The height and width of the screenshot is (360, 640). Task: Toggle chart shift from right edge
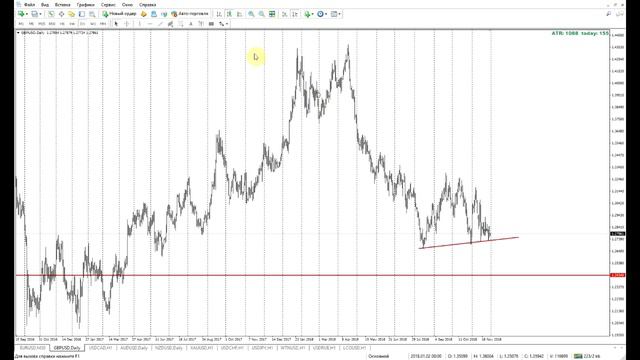pyautogui.click(x=295, y=14)
